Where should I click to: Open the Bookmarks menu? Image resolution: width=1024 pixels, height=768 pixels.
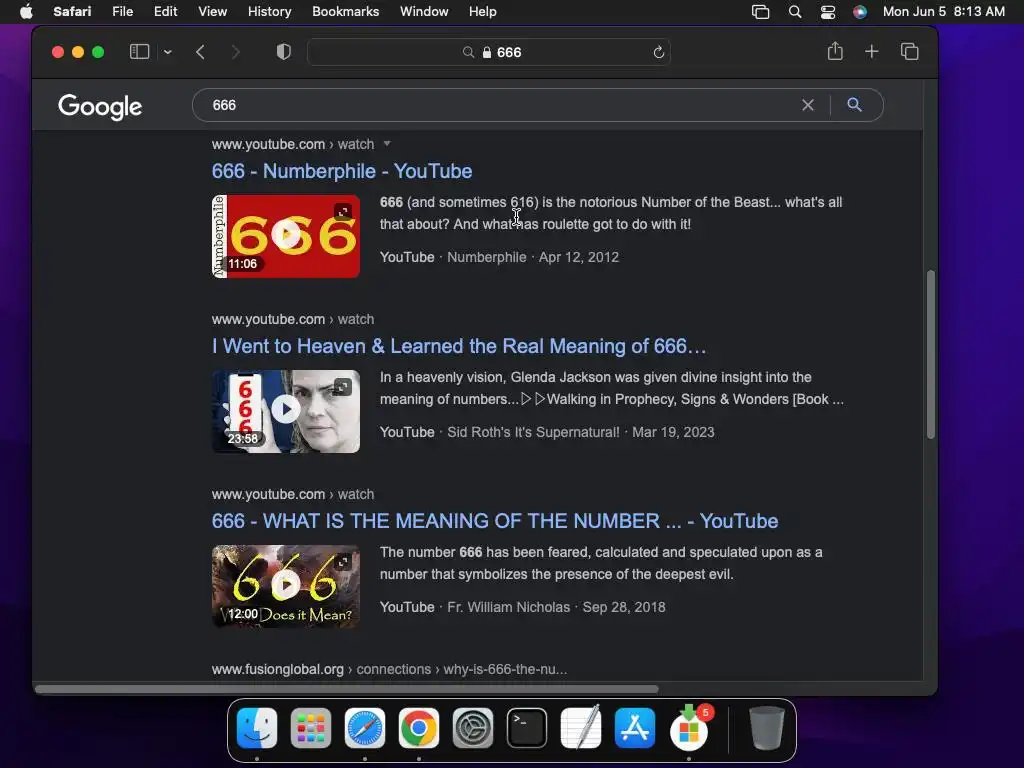pos(345,11)
